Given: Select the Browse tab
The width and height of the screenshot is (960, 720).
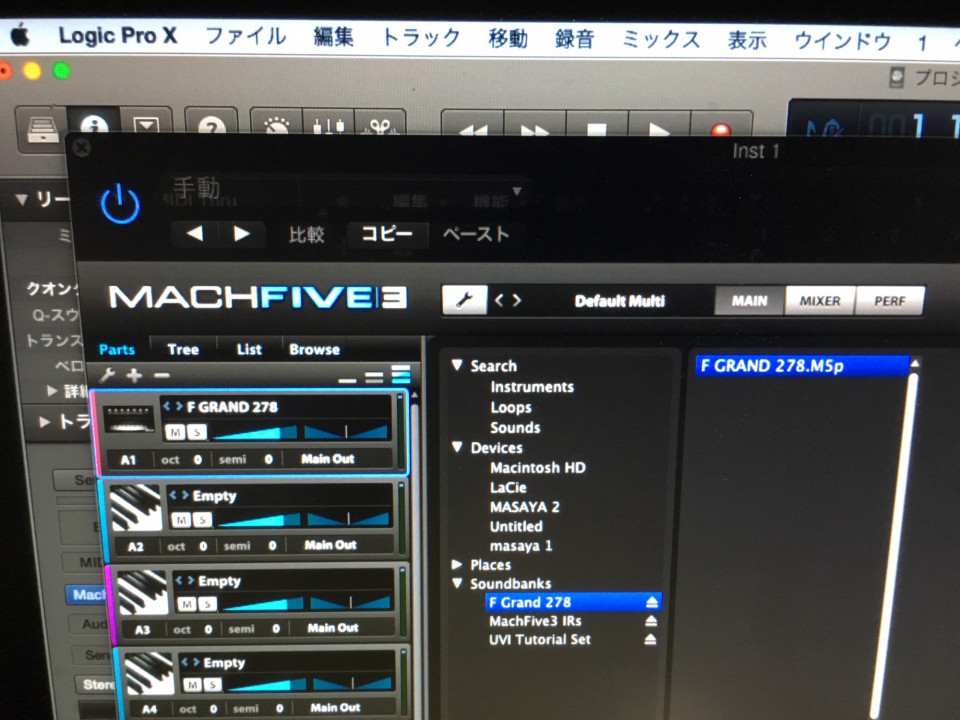Looking at the screenshot, I should 314,349.
